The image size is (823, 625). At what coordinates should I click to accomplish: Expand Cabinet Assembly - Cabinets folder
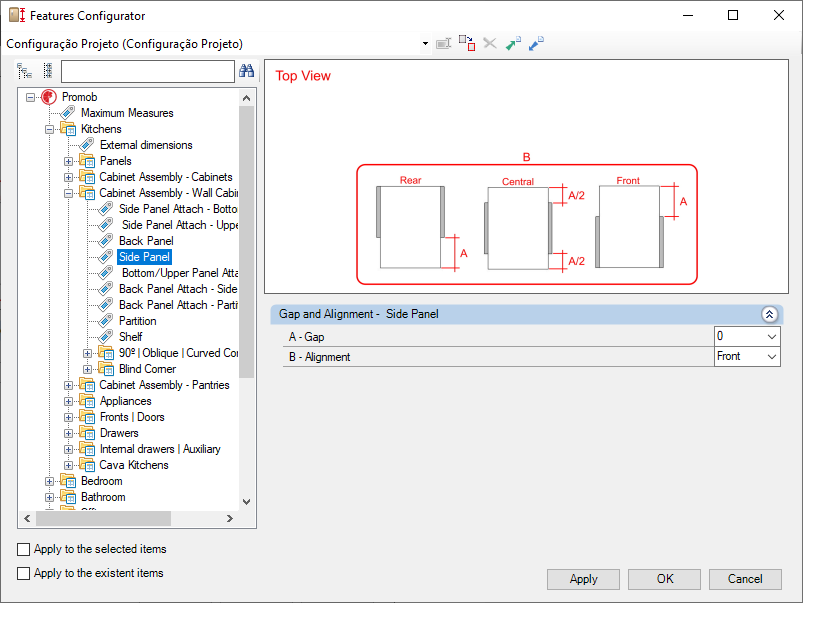point(69,177)
